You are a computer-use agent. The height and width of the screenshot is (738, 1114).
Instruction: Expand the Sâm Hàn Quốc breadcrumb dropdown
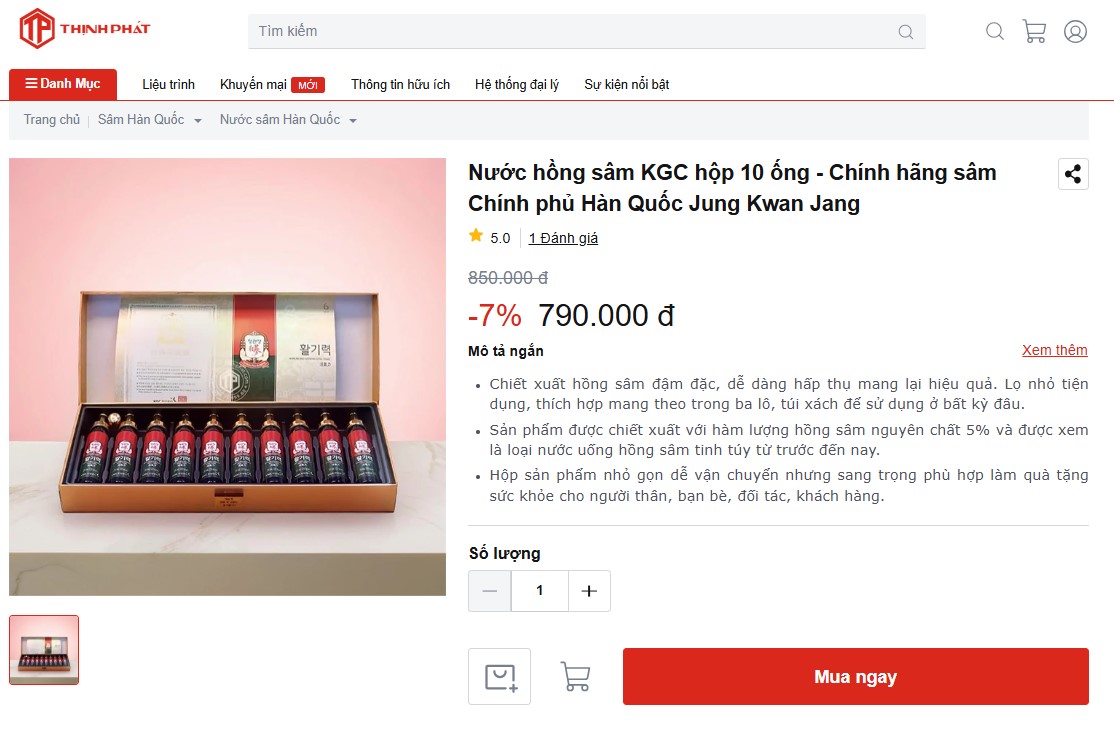tap(198, 121)
